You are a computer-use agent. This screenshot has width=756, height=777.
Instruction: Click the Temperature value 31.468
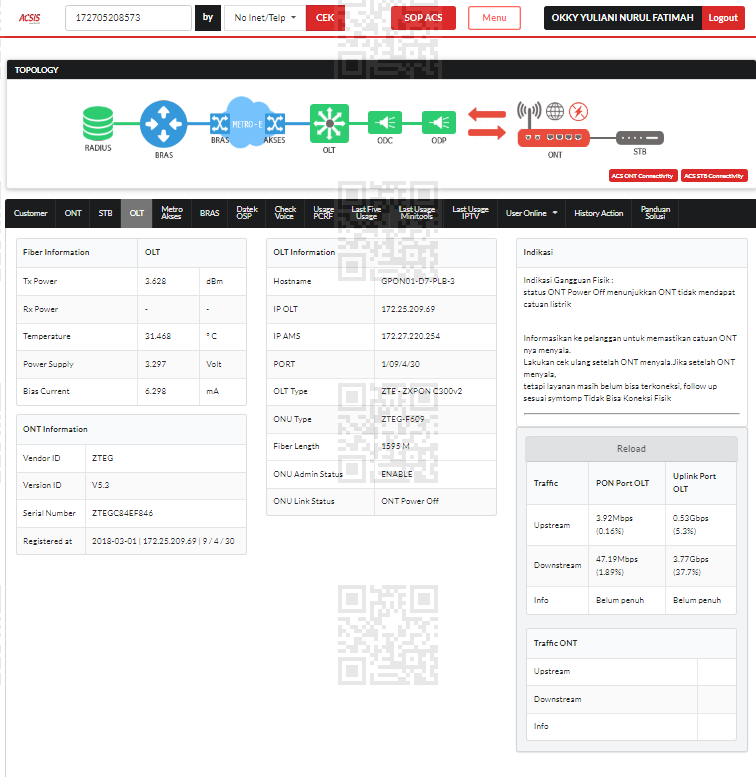[x=158, y=336]
